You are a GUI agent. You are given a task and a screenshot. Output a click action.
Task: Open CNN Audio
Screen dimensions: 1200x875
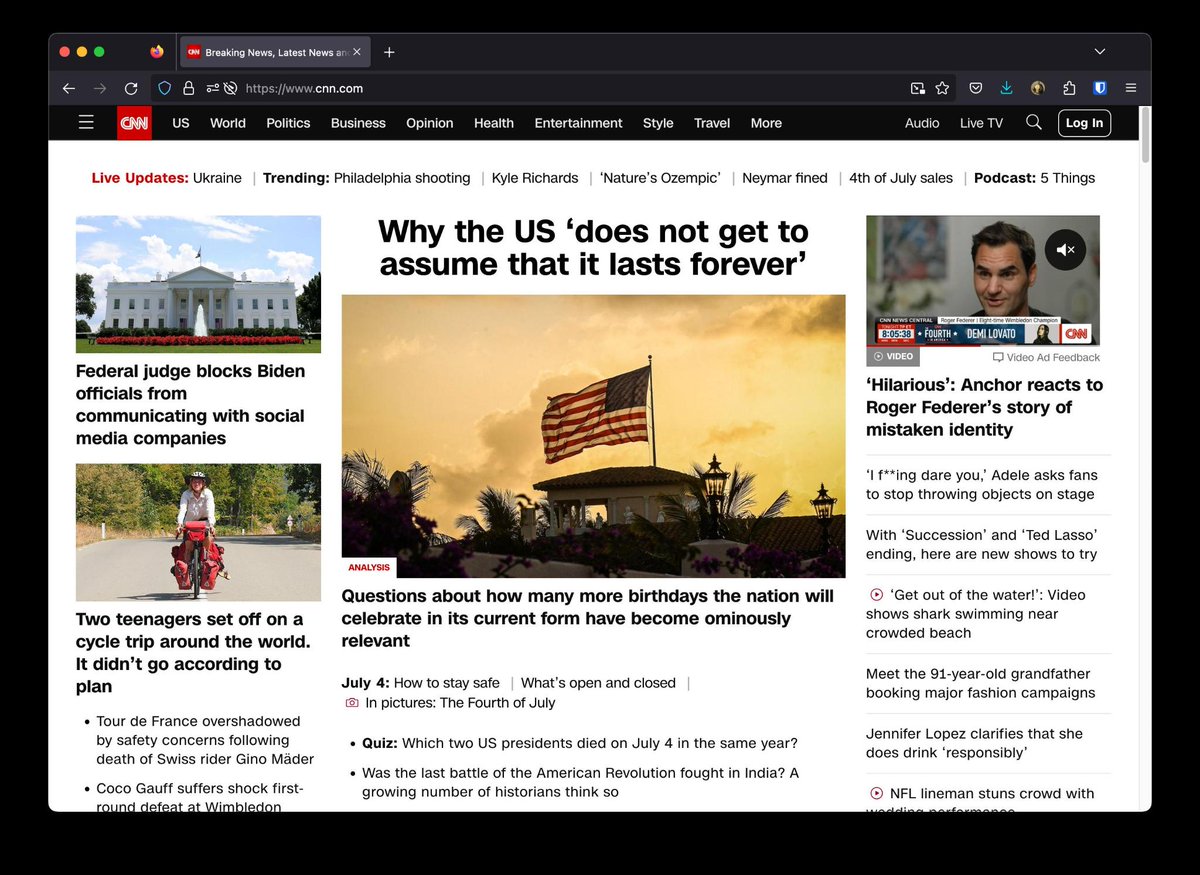(x=922, y=123)
